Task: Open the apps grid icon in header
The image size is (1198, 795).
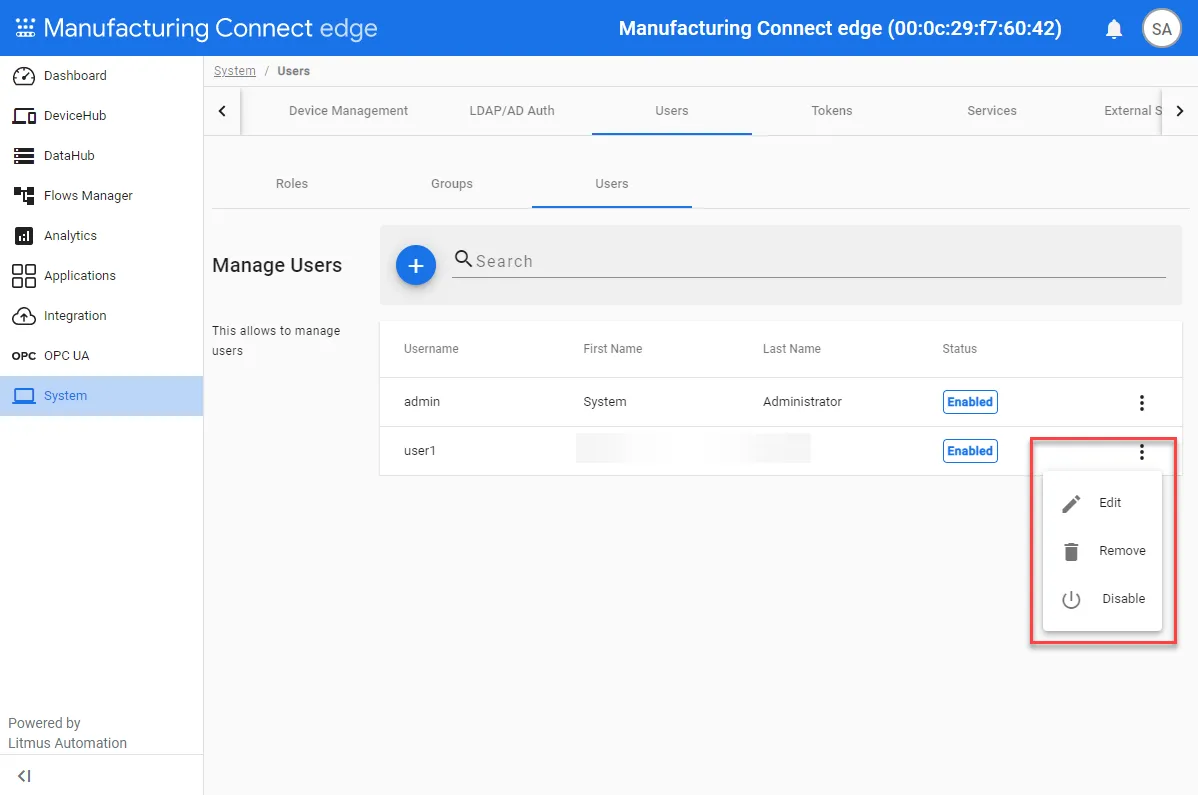Action: pyautogui.click(x=25, y=28)
